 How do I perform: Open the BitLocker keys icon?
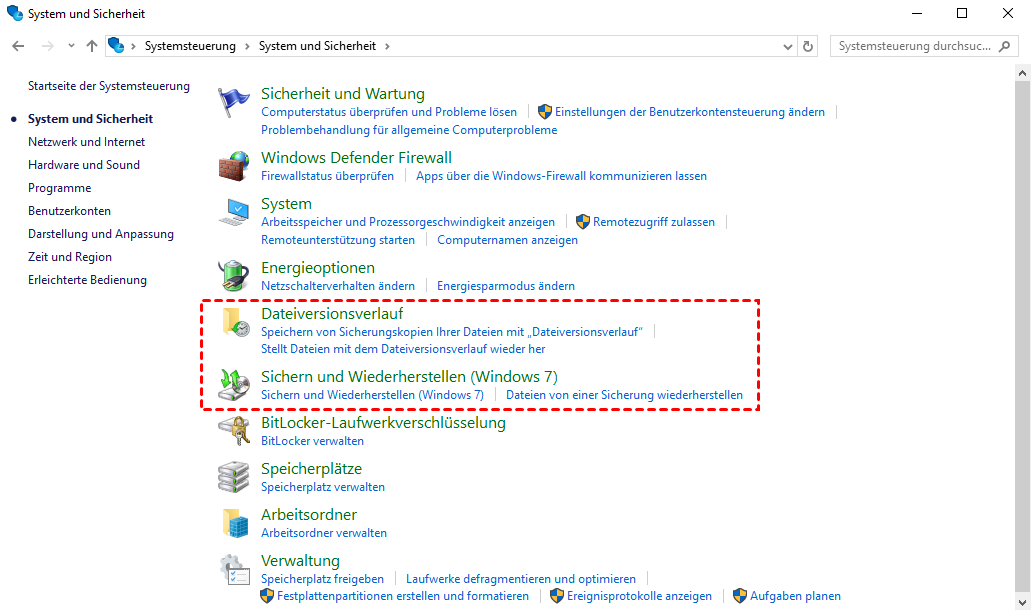(234, 431)
